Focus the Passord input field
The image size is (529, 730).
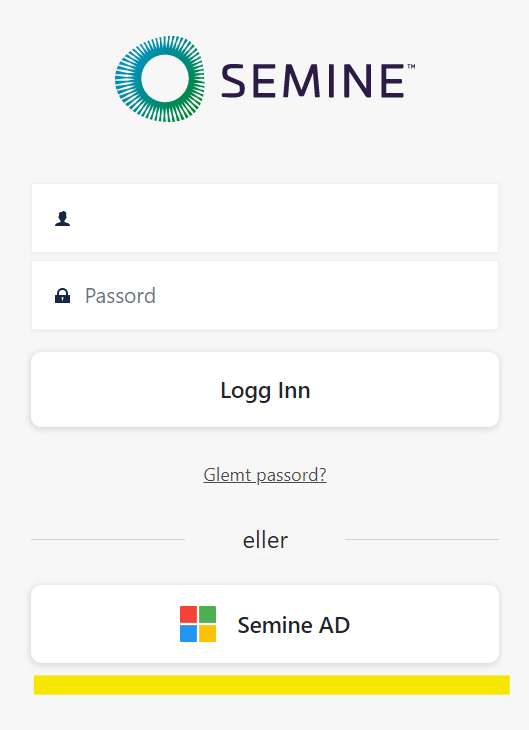265,295
